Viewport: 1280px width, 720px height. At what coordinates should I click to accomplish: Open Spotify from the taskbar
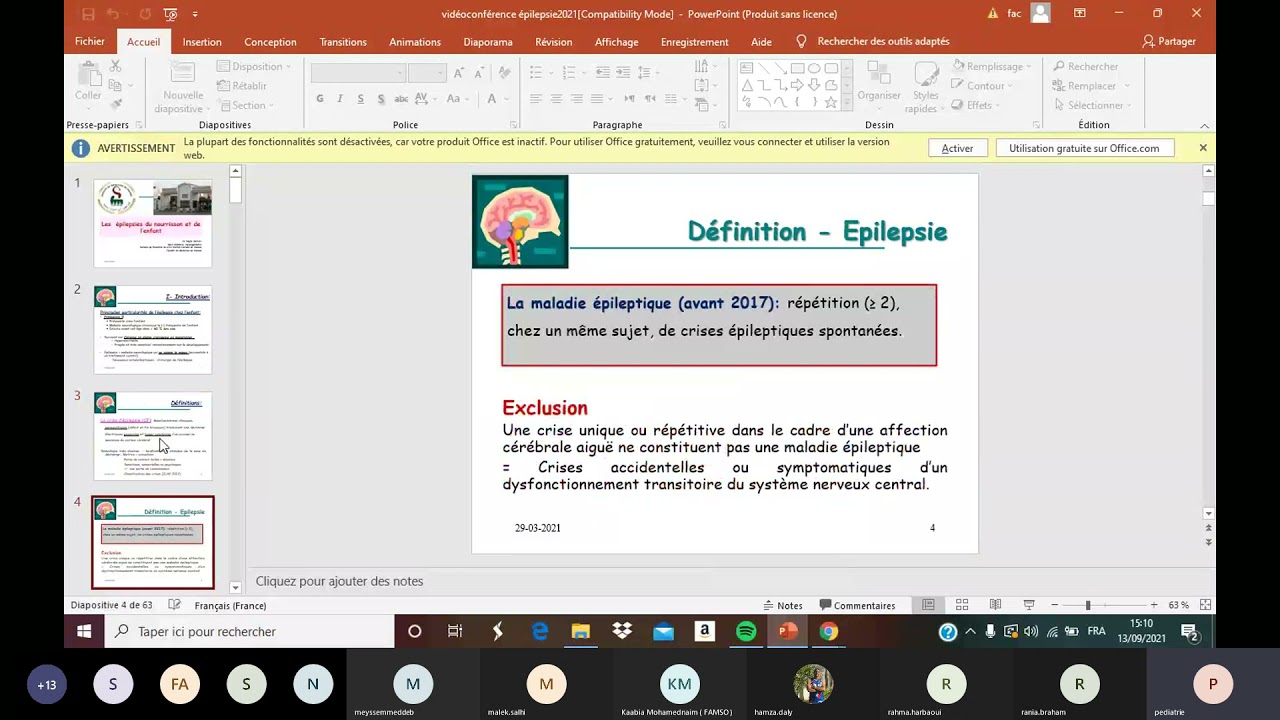pyautogui.click(x=746, y=631)
